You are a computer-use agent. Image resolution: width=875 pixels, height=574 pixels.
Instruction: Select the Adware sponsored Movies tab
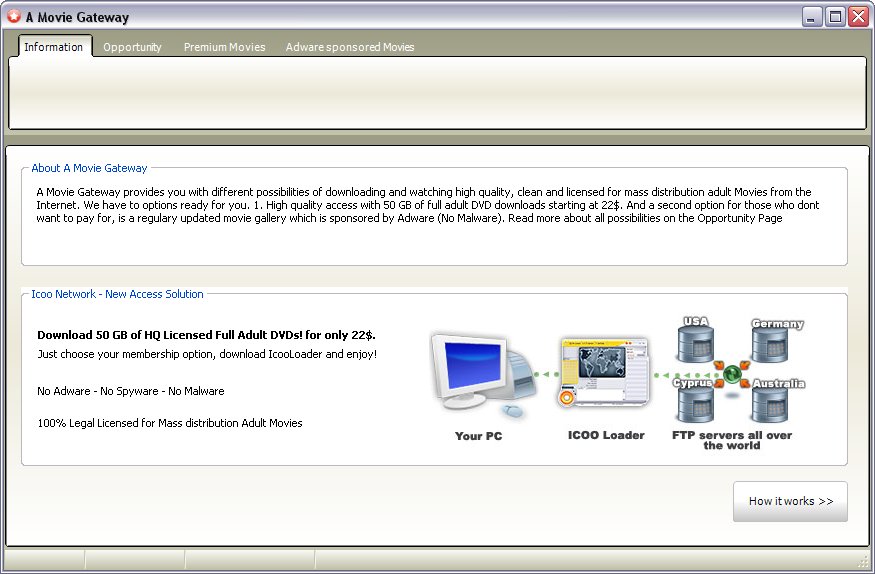[350, 47]
